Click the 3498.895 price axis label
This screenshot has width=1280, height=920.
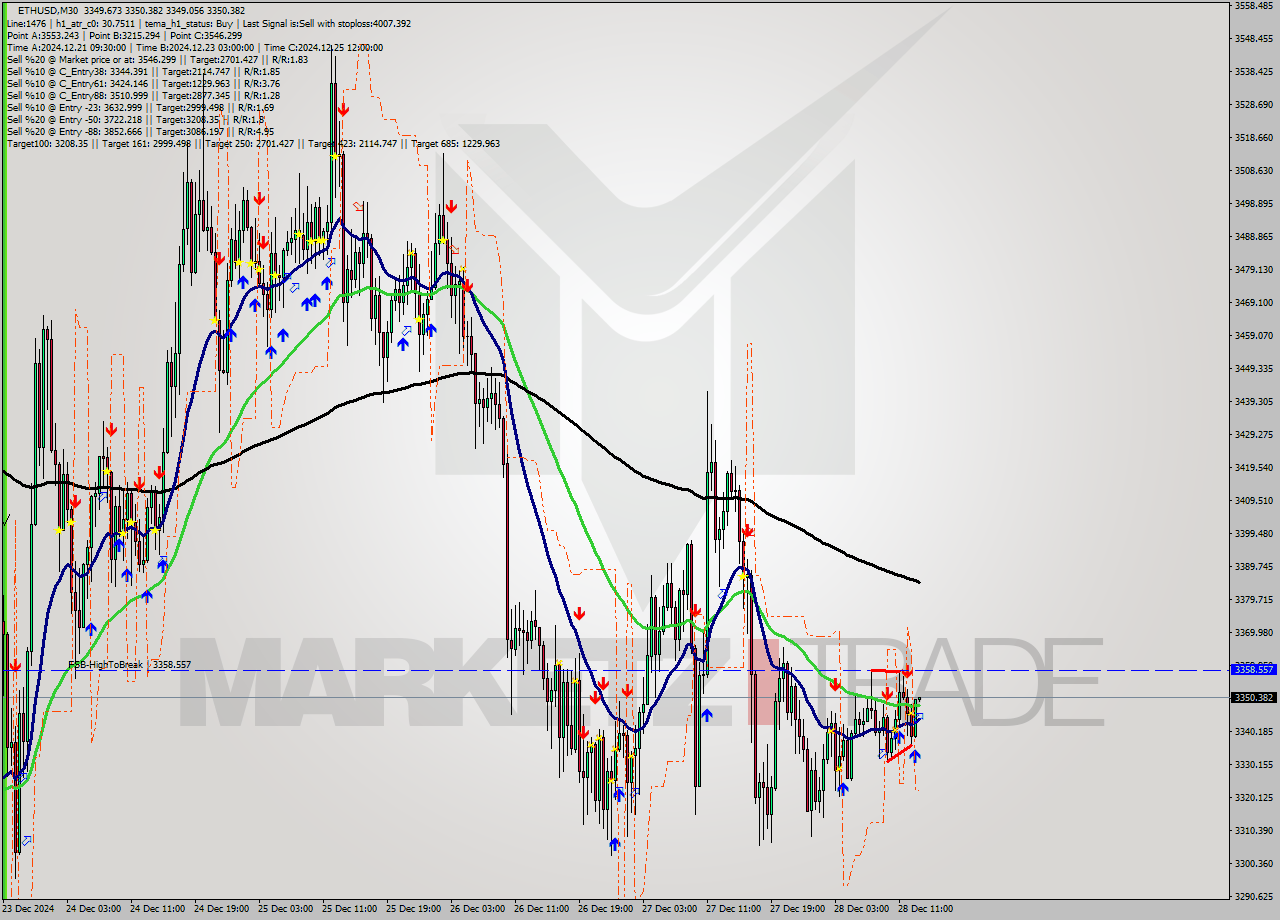pos(1253,203)
